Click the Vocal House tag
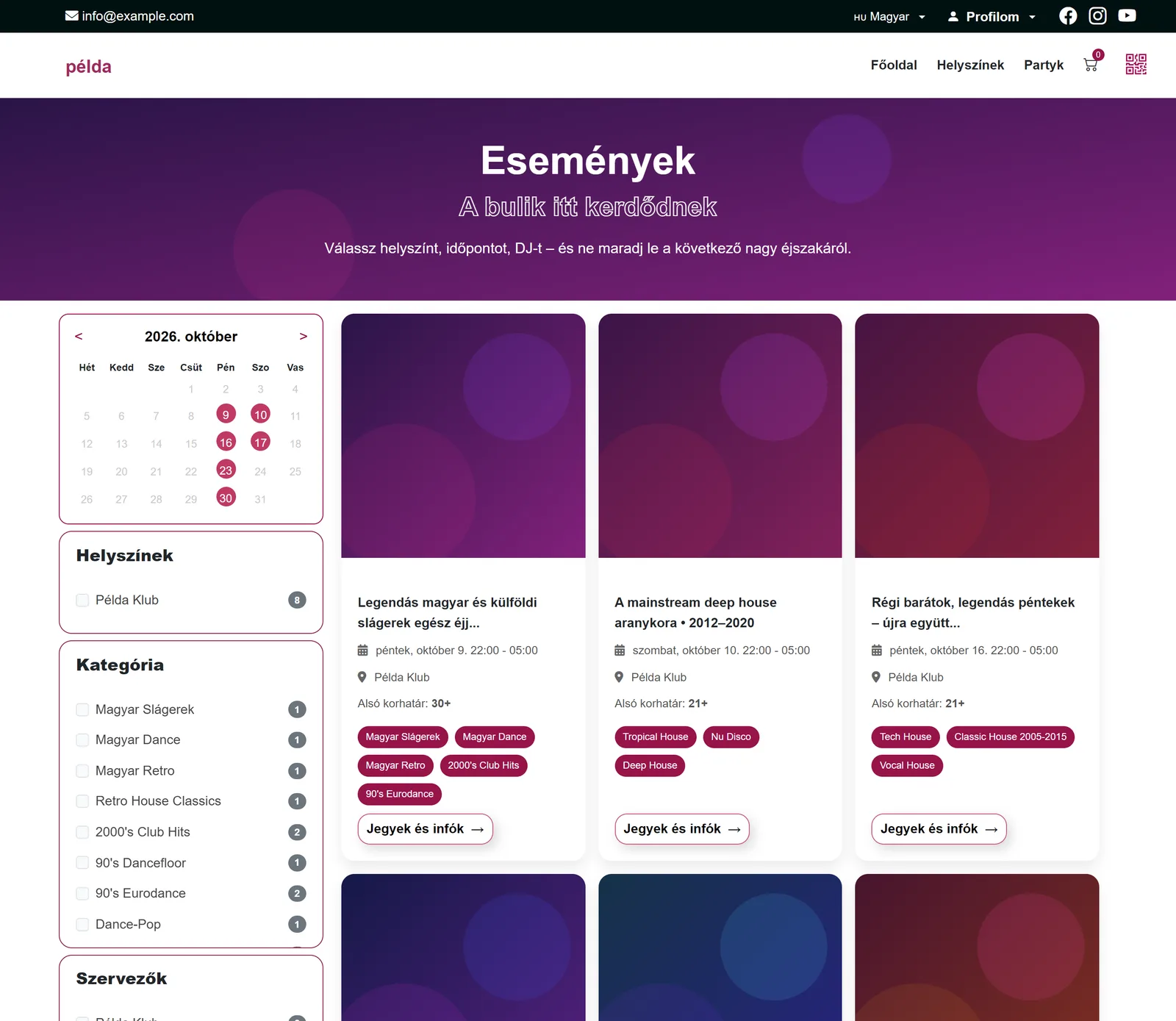 (907, 765)
